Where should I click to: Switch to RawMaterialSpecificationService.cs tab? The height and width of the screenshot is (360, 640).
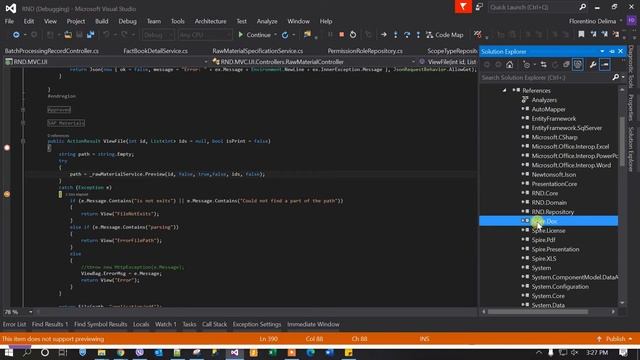pyautogui.click(x=258, y=51)
